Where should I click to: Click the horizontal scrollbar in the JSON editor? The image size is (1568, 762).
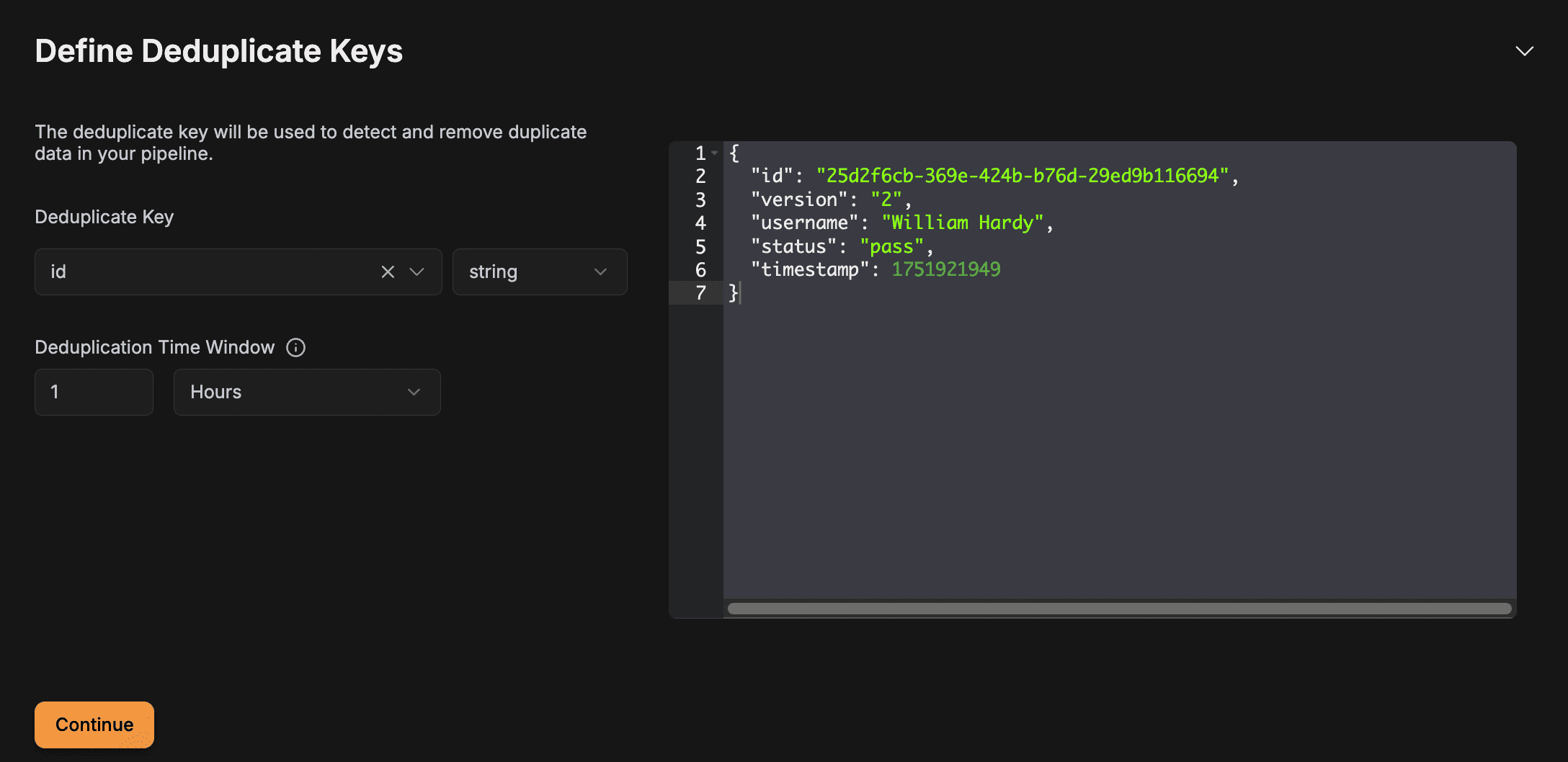(x=1119, y=609)
